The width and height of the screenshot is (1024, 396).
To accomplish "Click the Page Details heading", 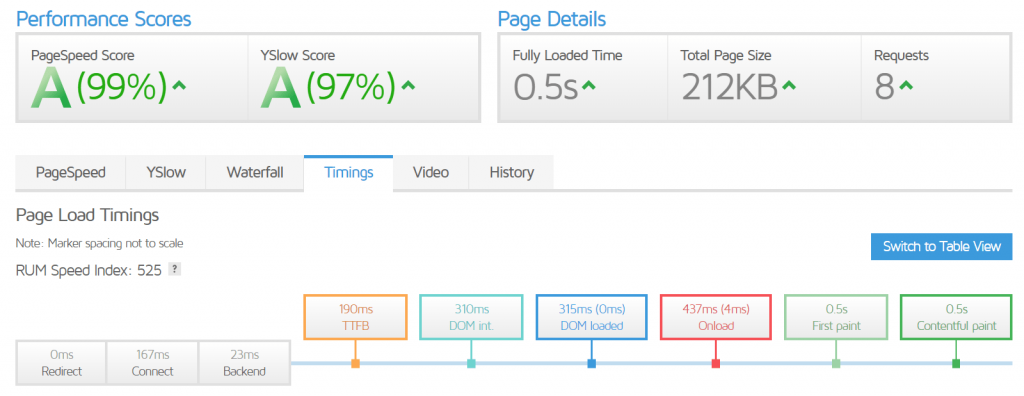I will point(552,19).
